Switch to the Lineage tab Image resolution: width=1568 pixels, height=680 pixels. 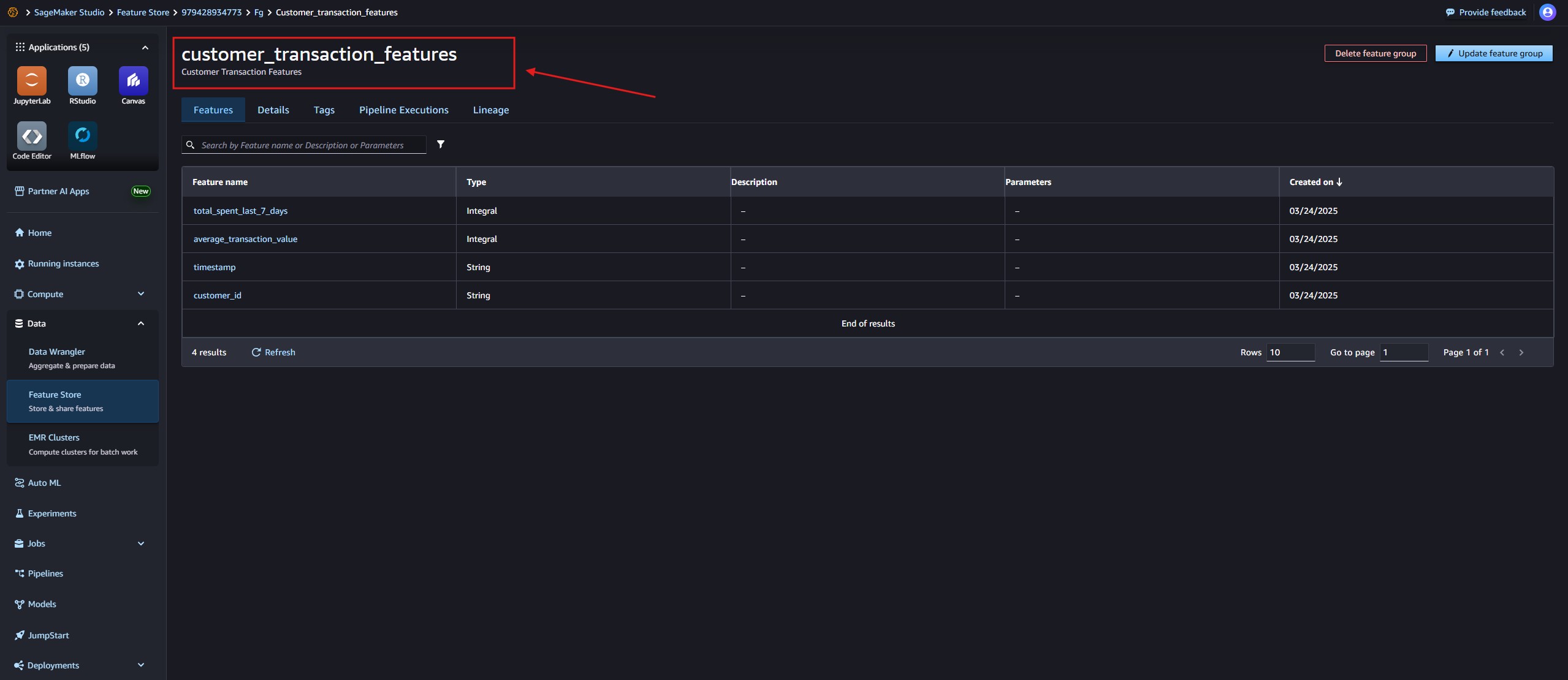point(490,110)
